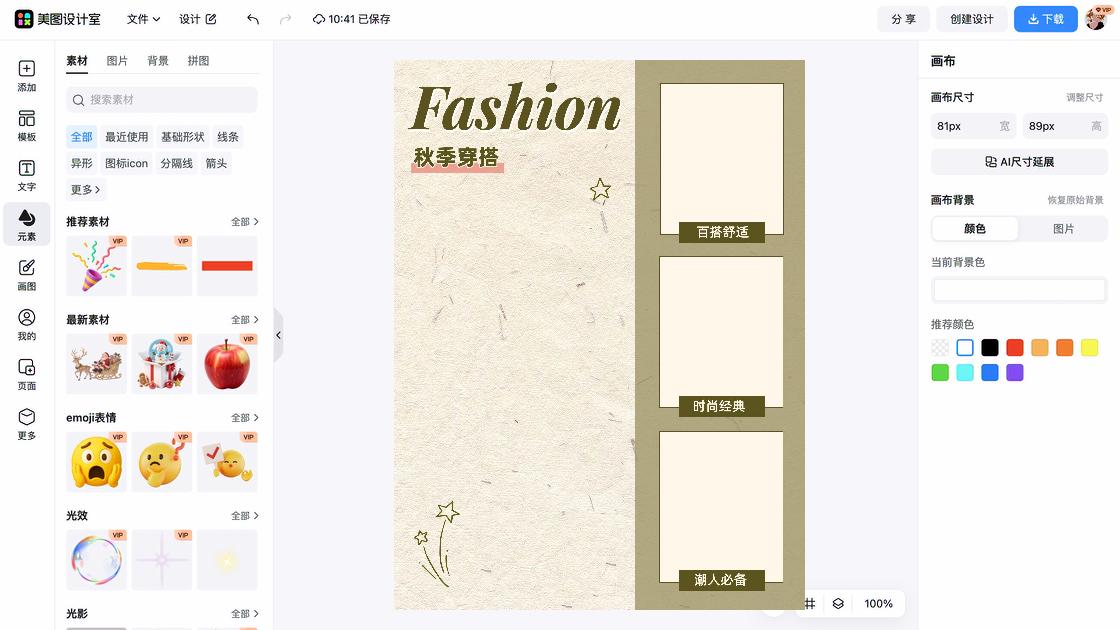The height and width of the screenshot is (630, 1120).
Task: Select the red rectangle material
Action: tap(227, 266)
